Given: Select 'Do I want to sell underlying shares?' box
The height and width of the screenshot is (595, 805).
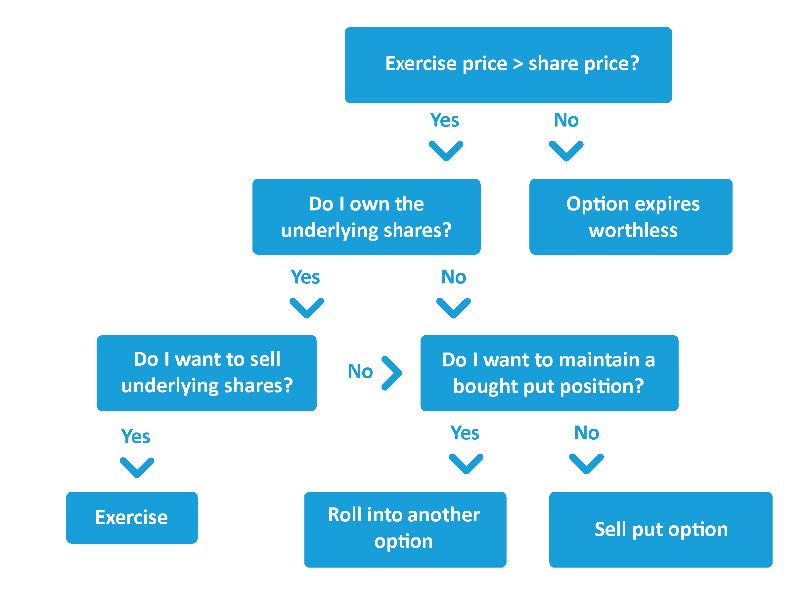Looking at the screenshot, I should coord(207,372).
